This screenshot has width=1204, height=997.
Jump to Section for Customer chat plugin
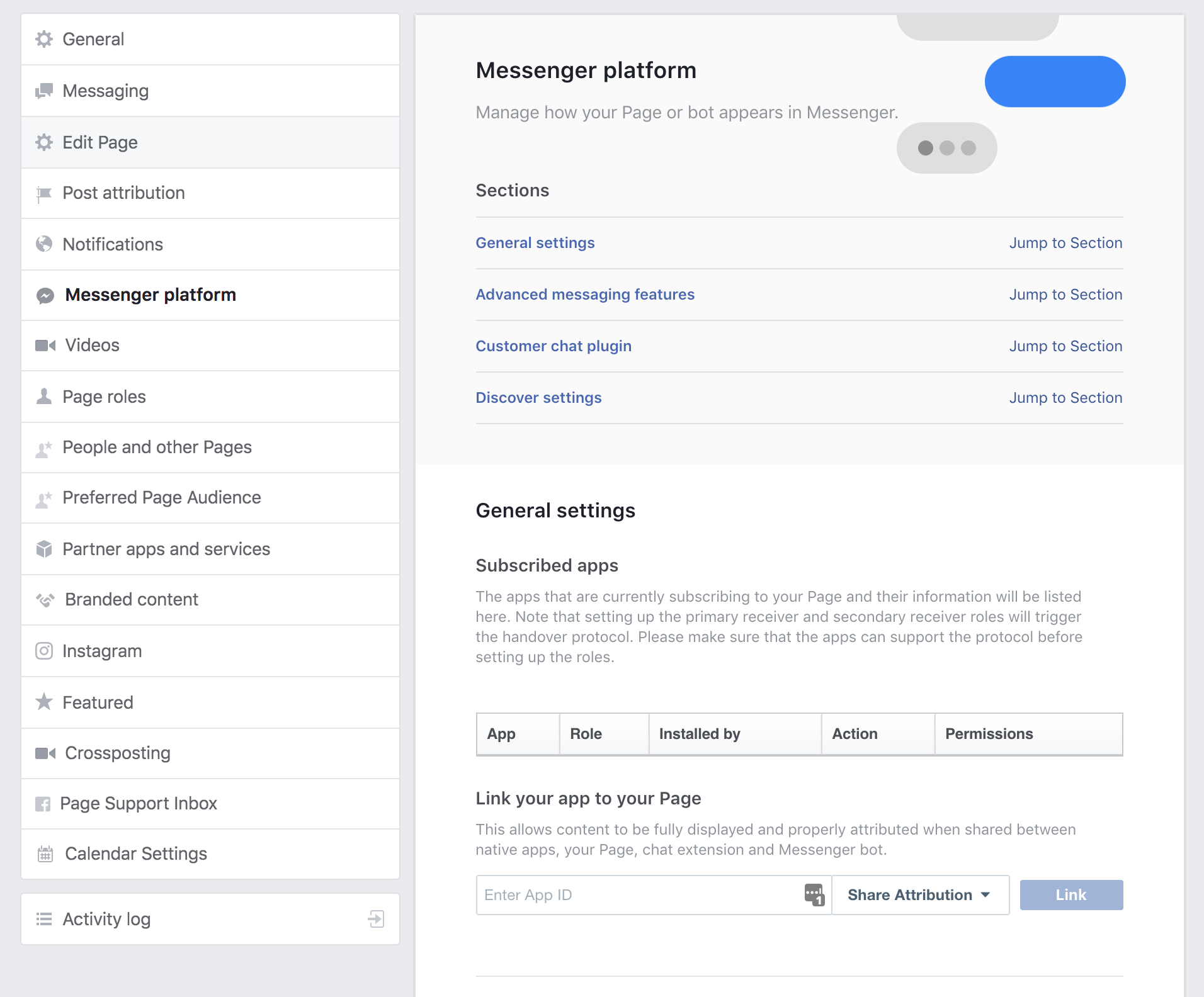[x=1065, y=346]
